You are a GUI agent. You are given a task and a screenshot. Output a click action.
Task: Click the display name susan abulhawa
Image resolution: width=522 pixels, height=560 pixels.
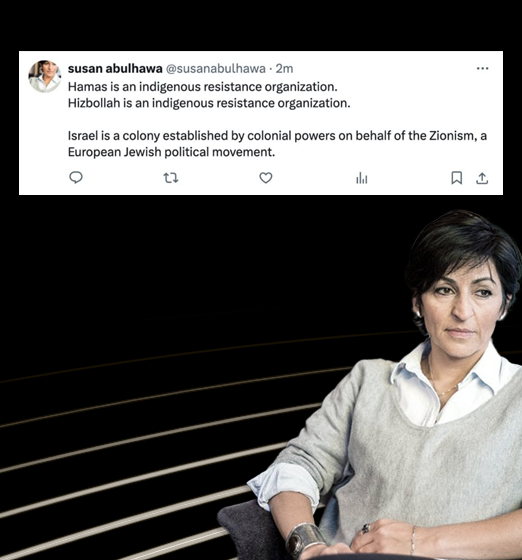115,68
